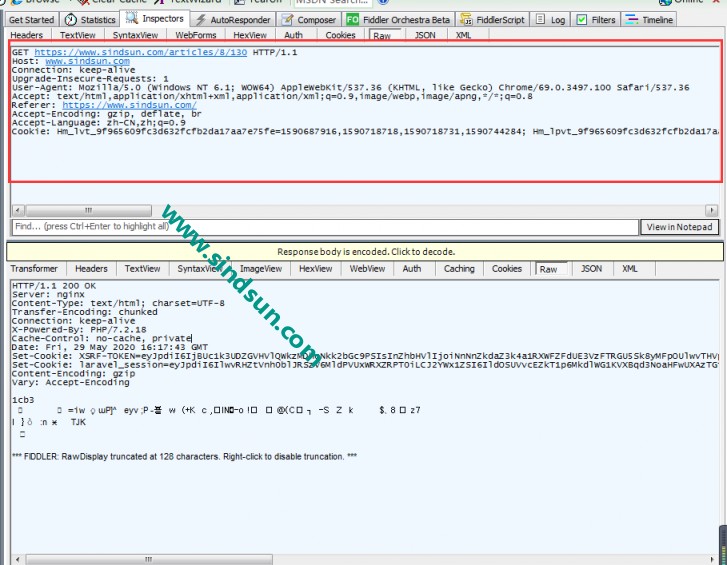The height and width of the screenshot is (565, 727).
Task: Select response Auth tab
Action: tap(412, 269)
